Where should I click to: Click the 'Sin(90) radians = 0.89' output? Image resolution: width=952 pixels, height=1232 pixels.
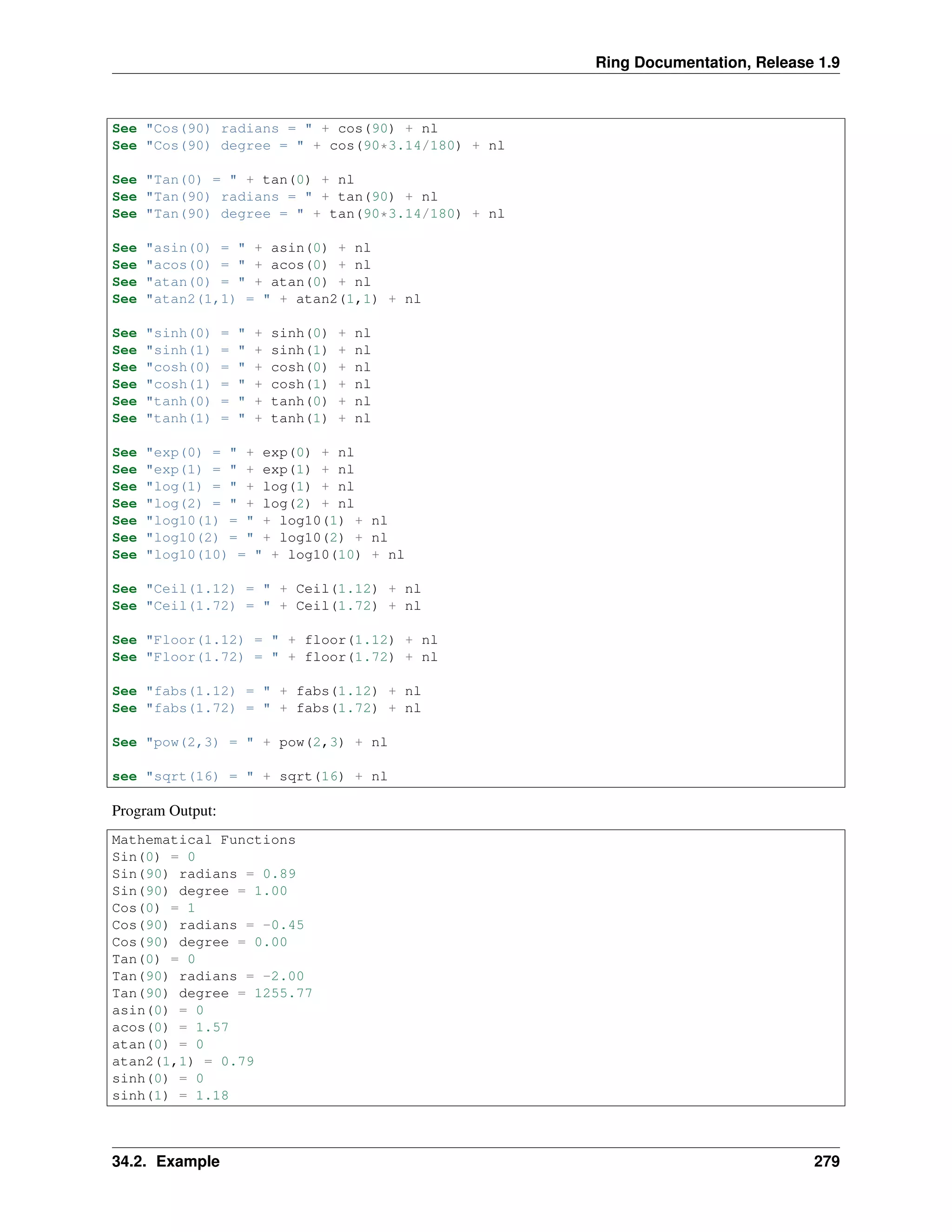pyautogui.click(x=203, y=874)
